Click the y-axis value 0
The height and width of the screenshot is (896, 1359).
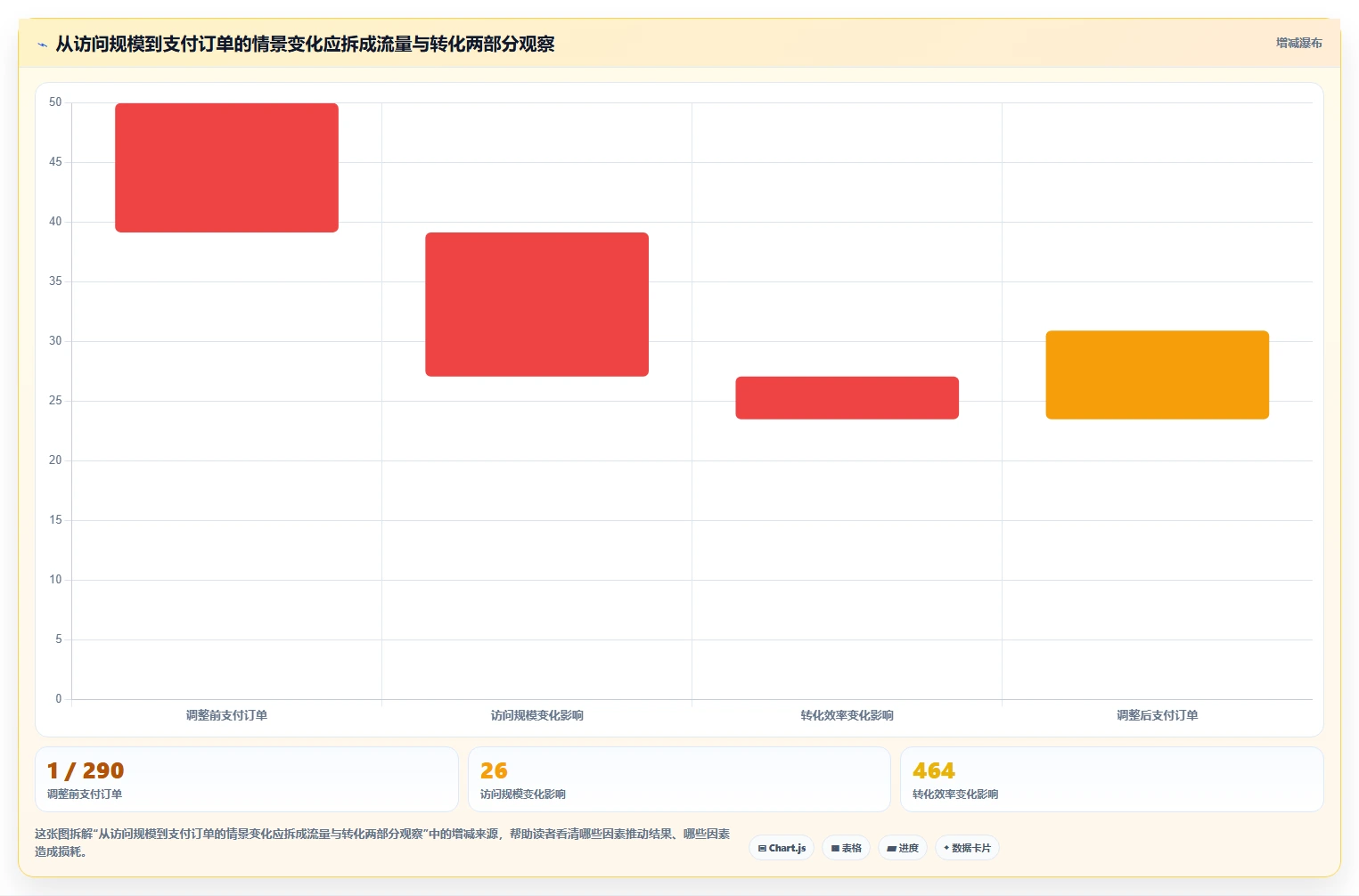pyautogui.click(x=59, y=699)
